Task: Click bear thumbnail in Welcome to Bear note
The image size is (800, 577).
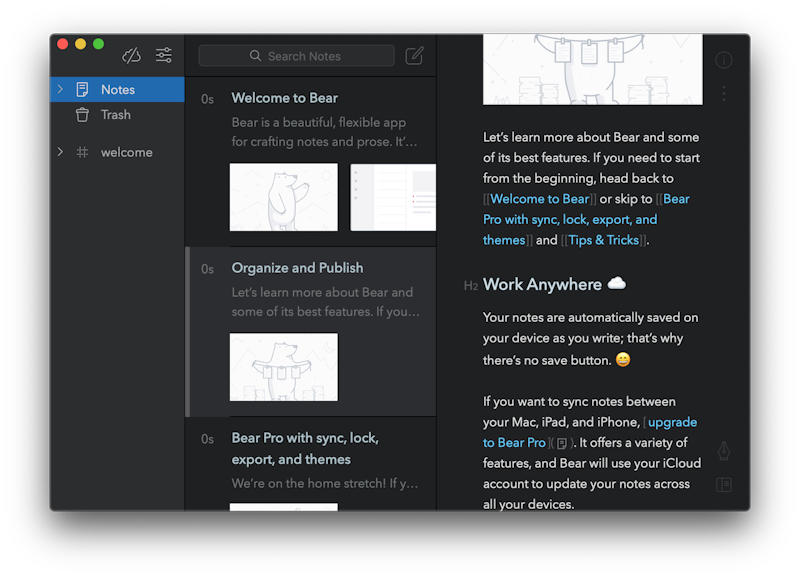Action: coord(284,197)
